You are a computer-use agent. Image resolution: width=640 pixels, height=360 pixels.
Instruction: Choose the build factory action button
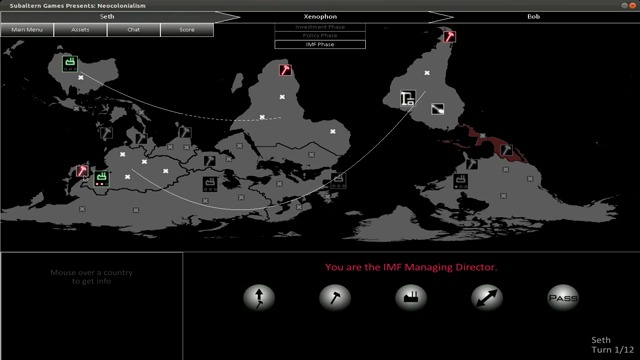pyautogui.click(x=411, y=298)
